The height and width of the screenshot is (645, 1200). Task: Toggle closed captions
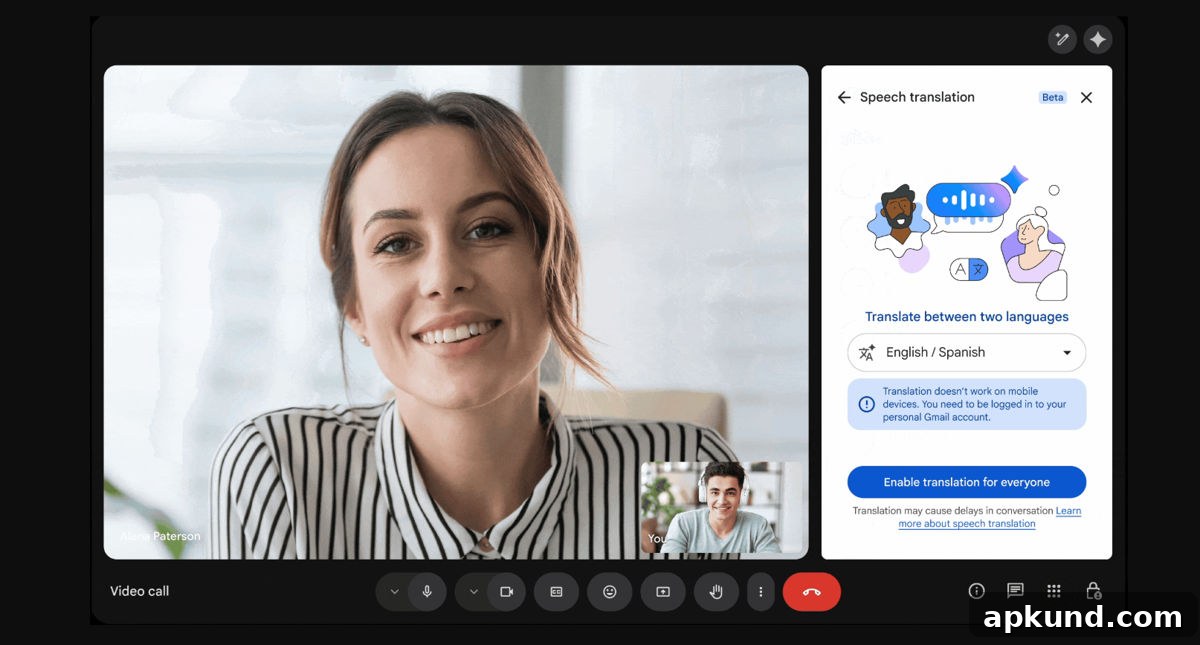point(556,592)
